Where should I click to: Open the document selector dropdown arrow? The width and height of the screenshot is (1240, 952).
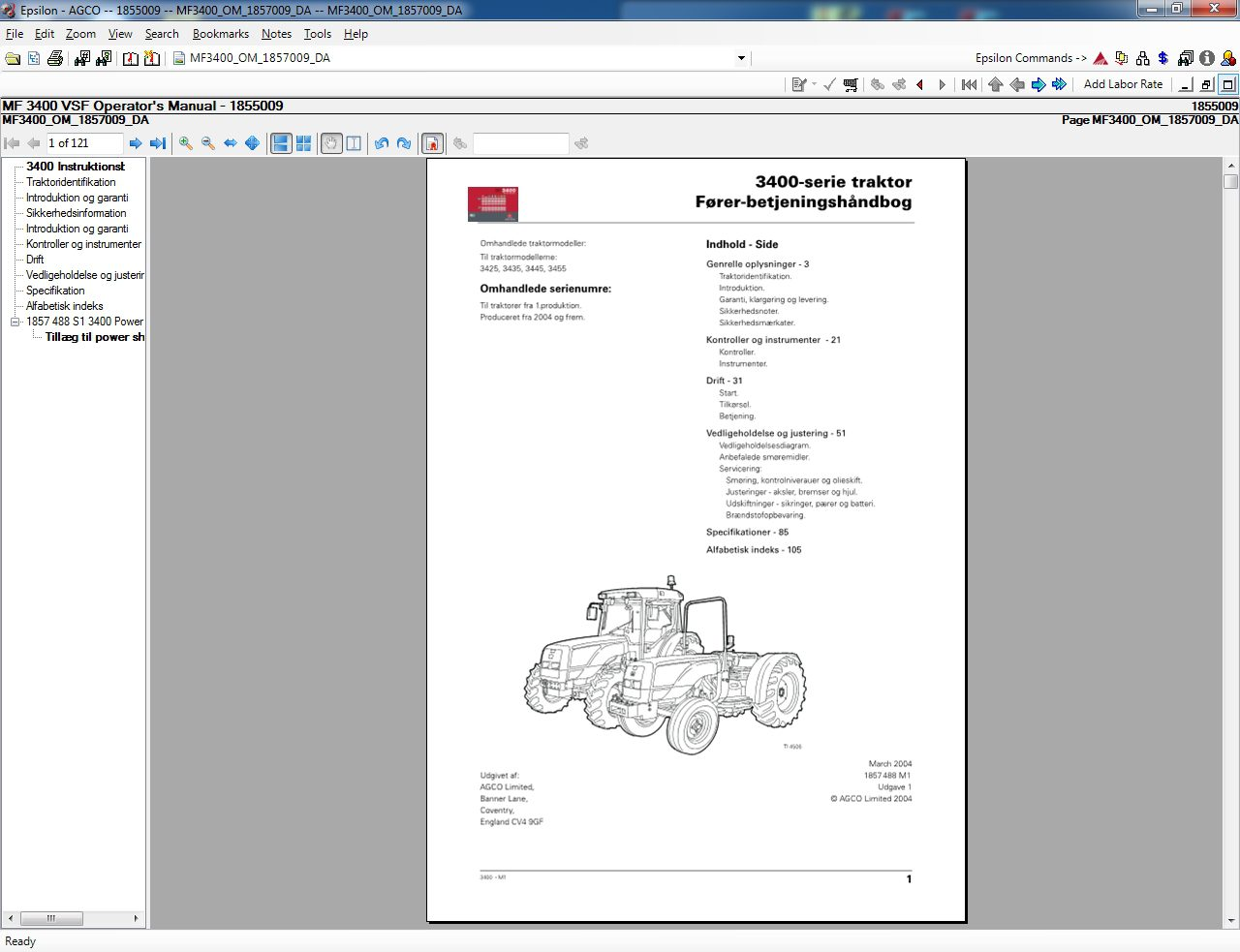(x=741, y=58)
